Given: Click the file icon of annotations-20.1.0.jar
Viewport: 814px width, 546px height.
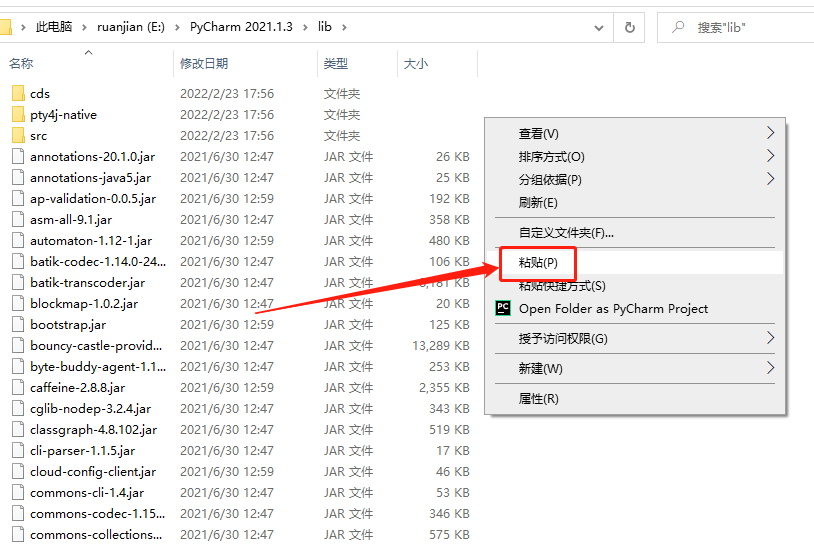Looking at the screenshot, I should tap(18, 156).
